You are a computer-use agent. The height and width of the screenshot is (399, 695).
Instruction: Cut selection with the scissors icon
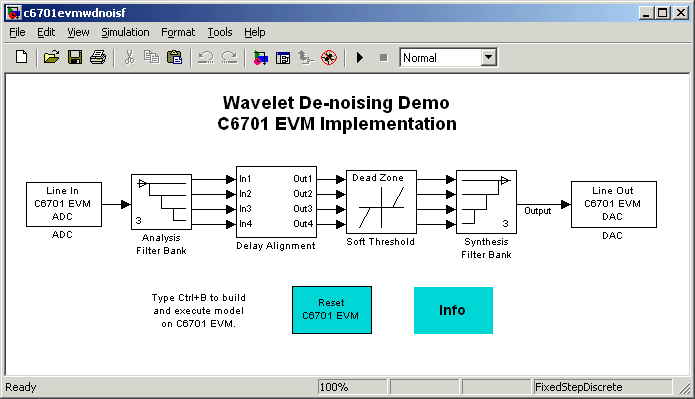tap(129, 58)
